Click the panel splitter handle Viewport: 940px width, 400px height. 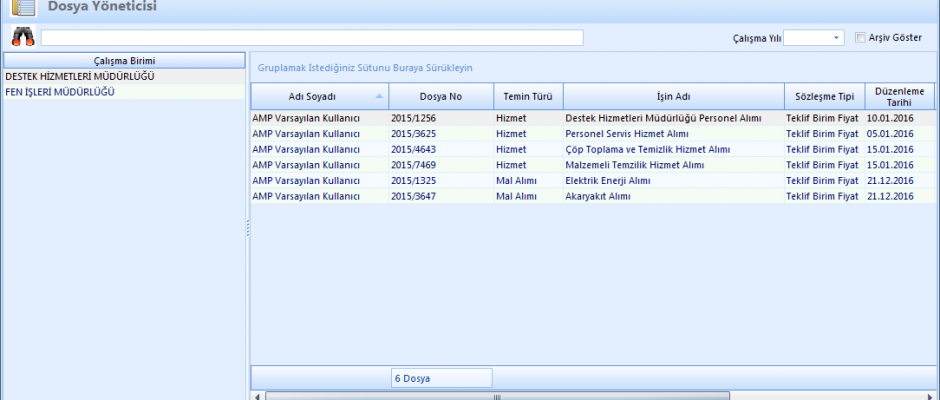[247, 229]
